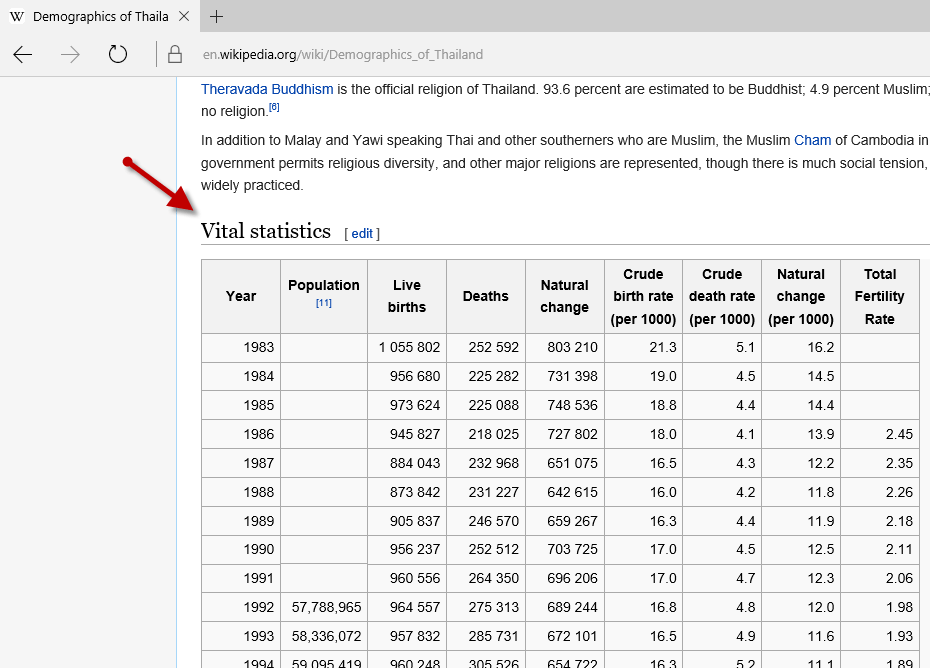Close the Demographics of Thailand tab
930x668 pixels.
pos(184,17)
